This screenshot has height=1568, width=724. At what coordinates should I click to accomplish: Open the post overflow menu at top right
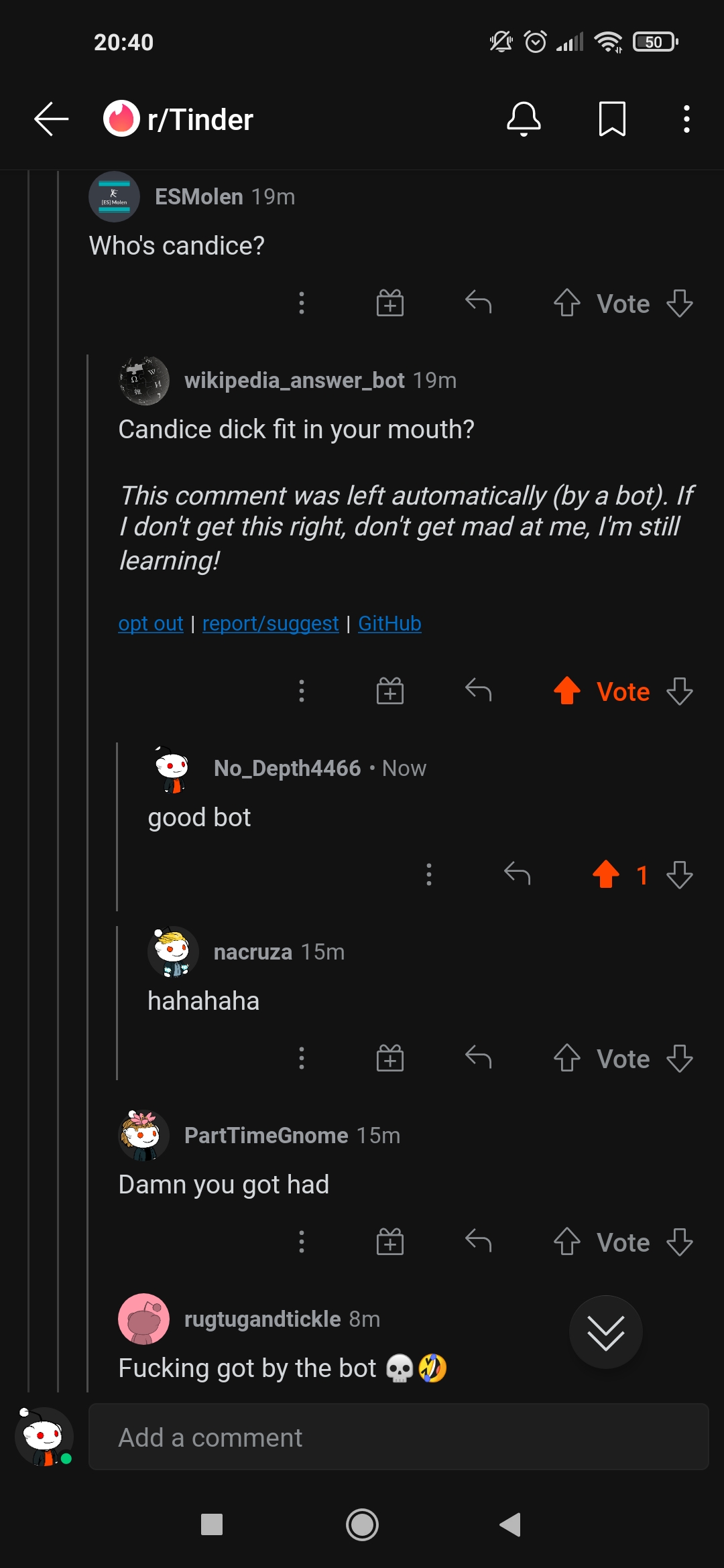[x=686, y=119]
